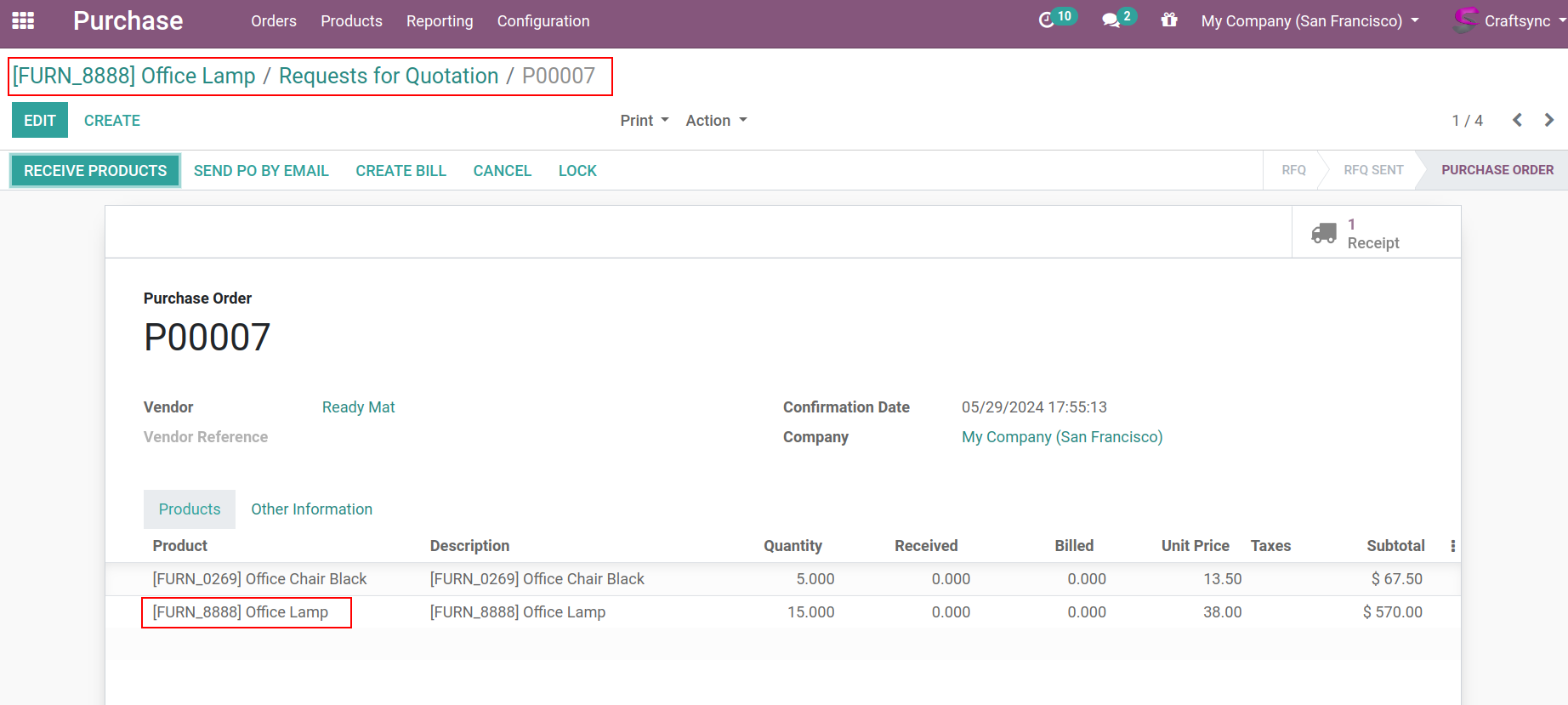Select the Office Chair Black product row

coord(259,579)
